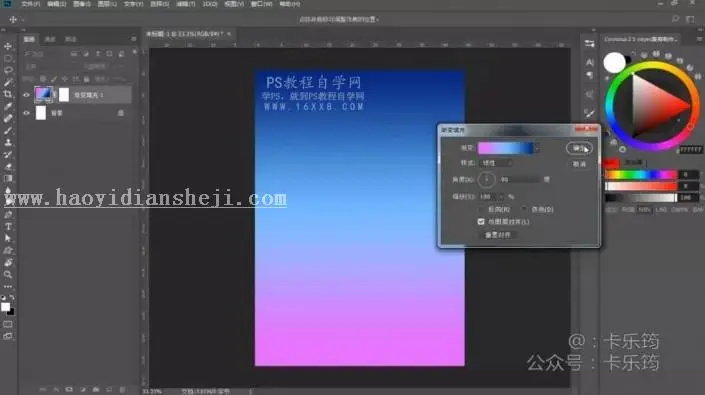Select the HSV mode tab in color panel

pyautogui.click(x=645, y=210)
